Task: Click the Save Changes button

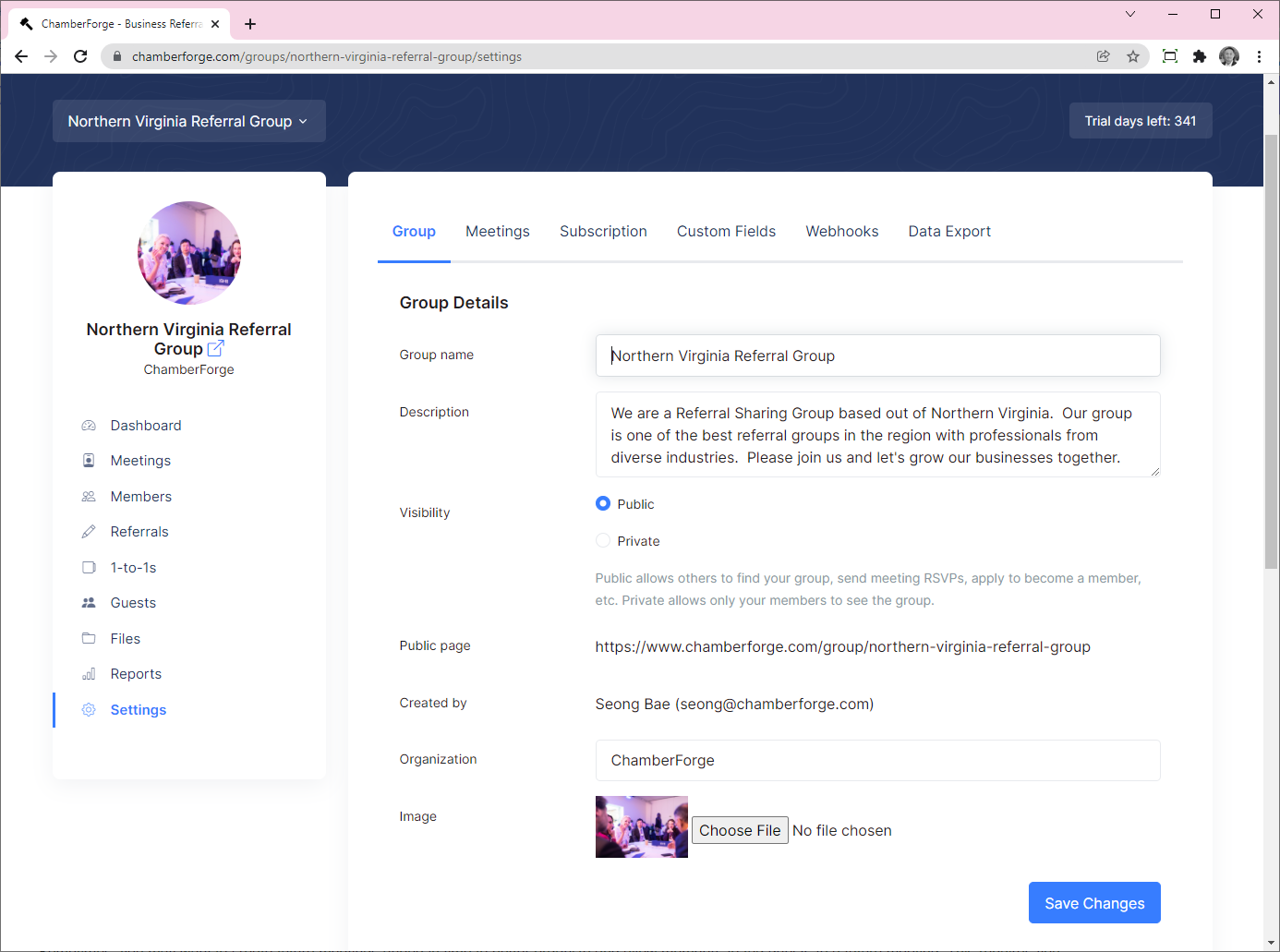Action: click(x=1094, y=903)
